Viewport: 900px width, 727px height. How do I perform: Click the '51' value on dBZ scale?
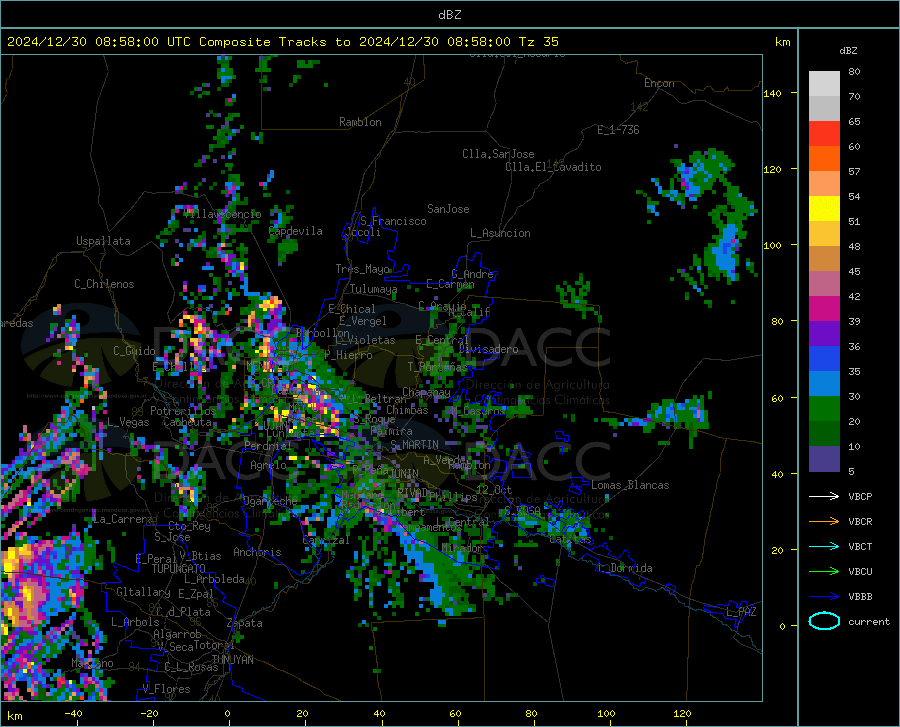tap(854, 221)
